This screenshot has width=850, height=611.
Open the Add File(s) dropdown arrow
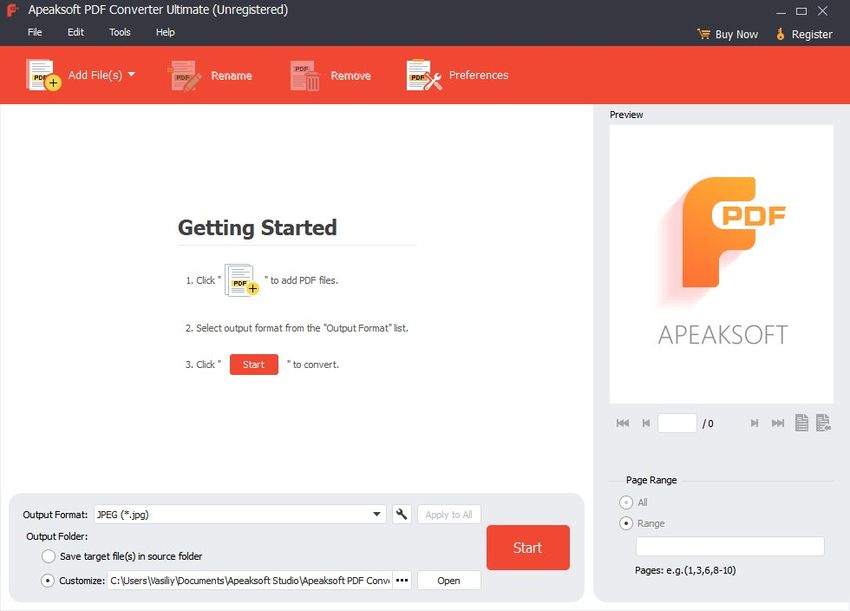[x=131, y=74]
